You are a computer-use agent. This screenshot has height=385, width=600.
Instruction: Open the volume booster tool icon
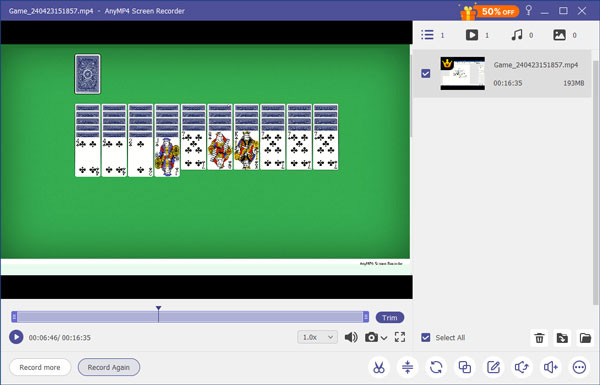(551, 367)
